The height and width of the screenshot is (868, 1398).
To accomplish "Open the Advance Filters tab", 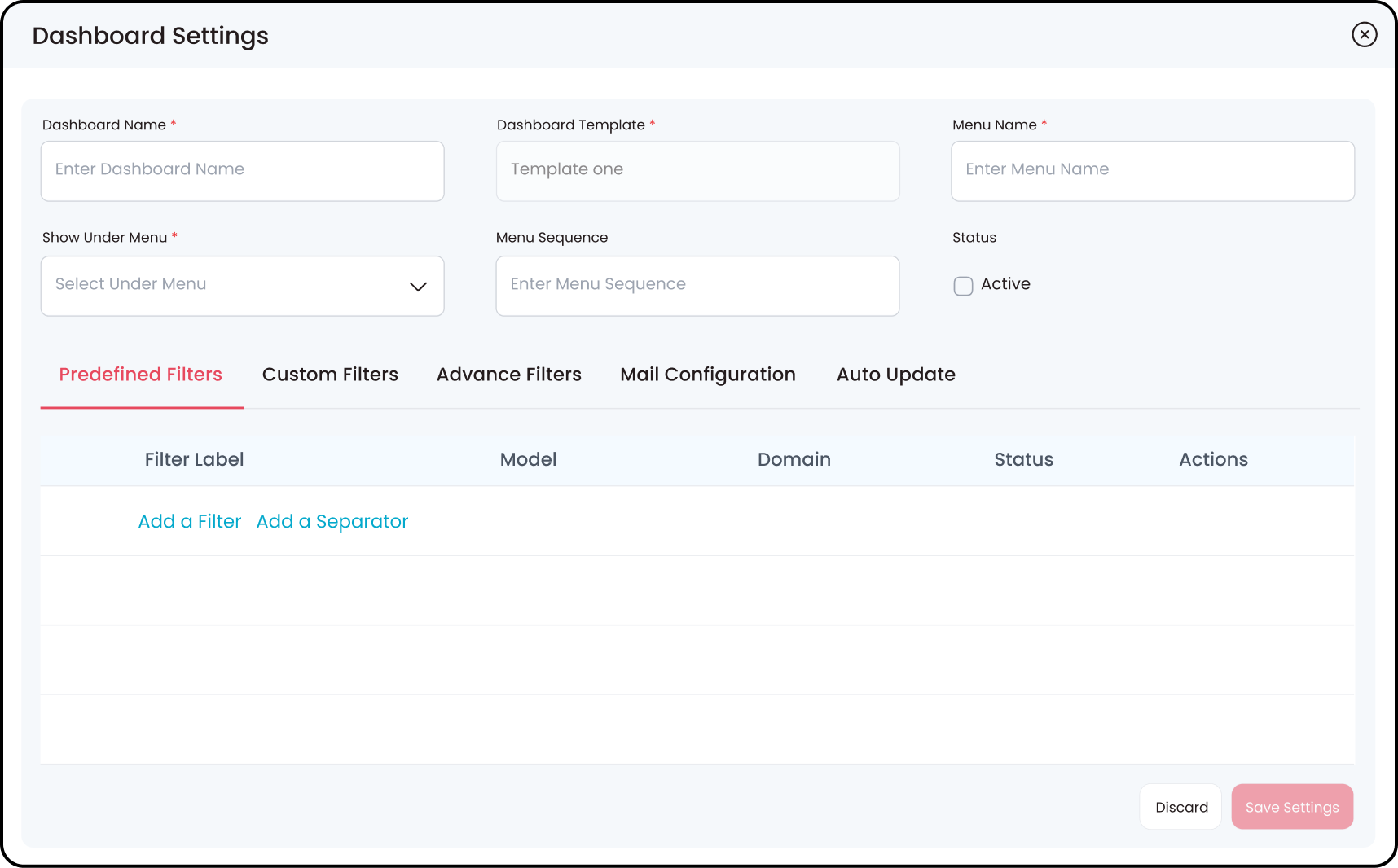I will [509, 375].
